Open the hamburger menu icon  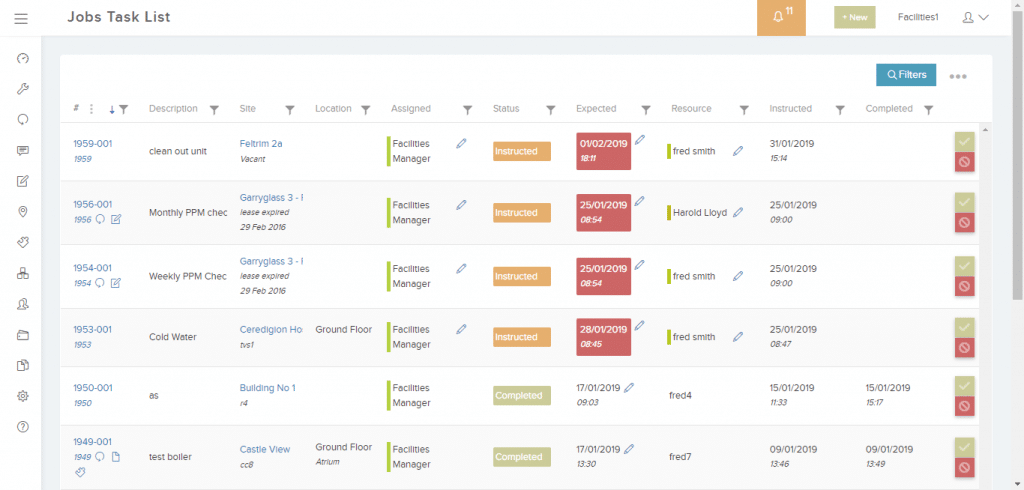point(21,18)
